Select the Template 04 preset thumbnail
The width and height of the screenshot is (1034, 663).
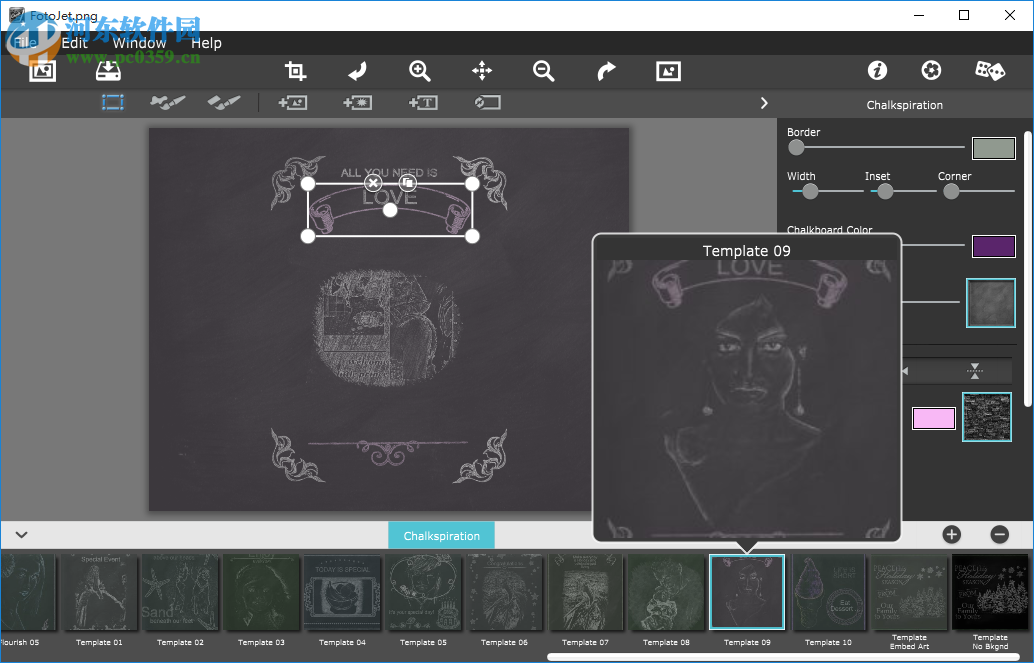click(342, 593)
